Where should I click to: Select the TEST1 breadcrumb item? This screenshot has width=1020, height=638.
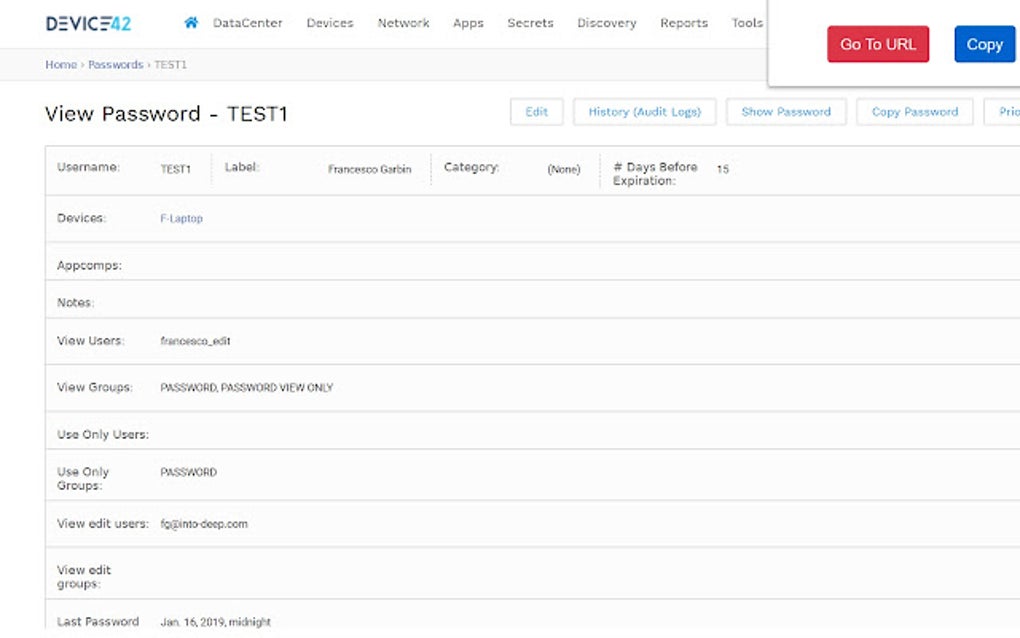tap(170, 63)
